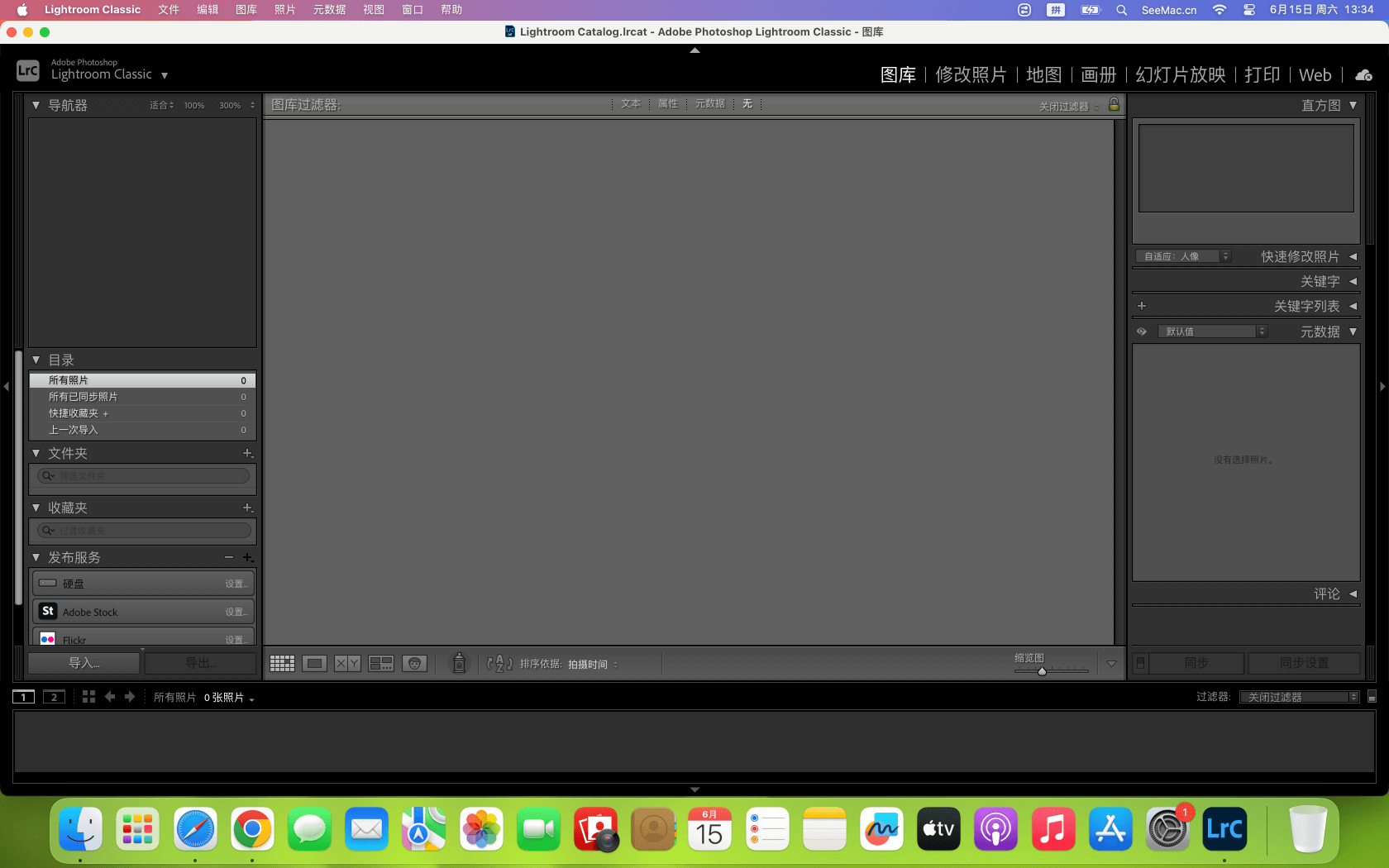Toggle the metadata eye icon
The image size is (1389, 868).
pos(1142,331)
